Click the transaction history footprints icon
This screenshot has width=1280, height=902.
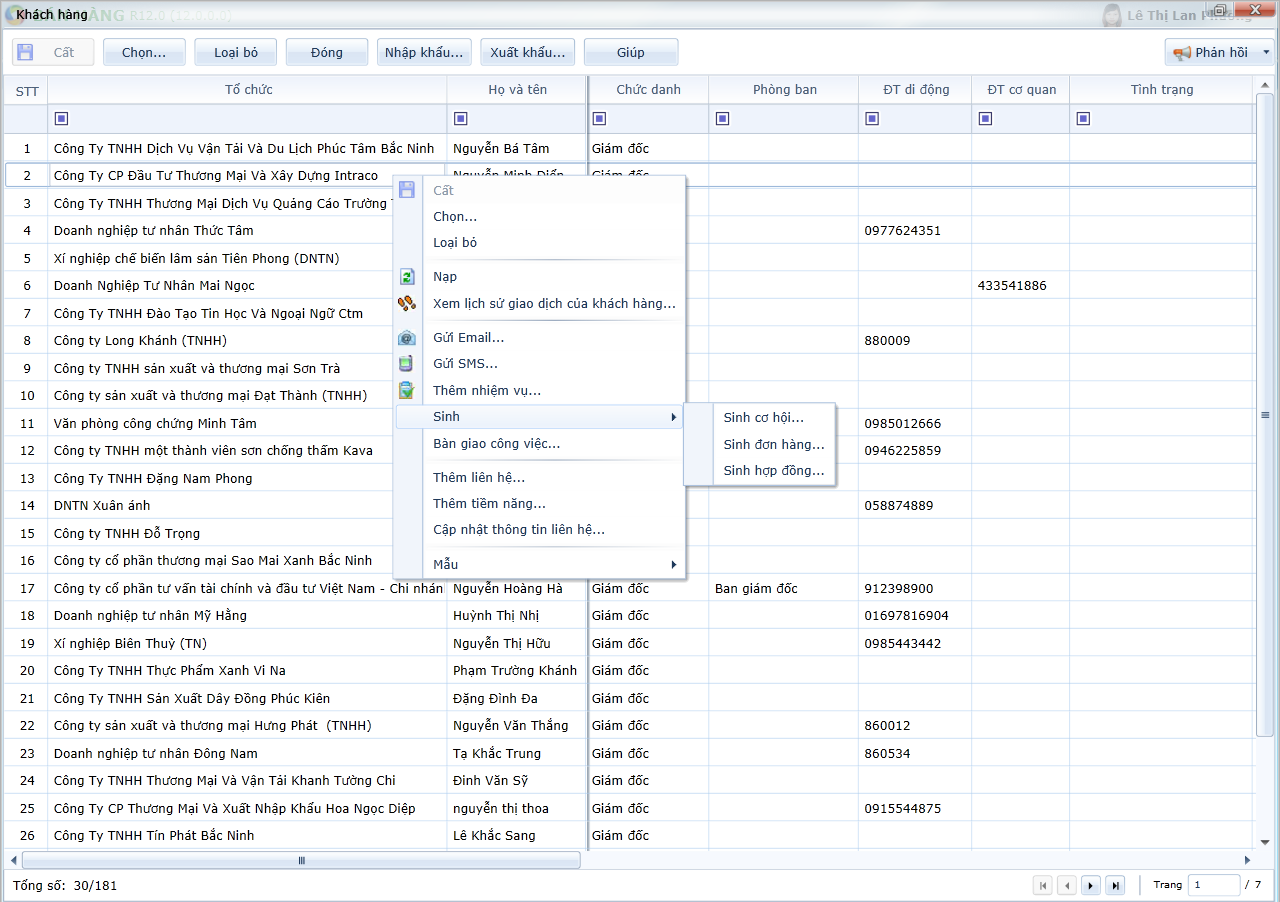click(x=407, y=303)
